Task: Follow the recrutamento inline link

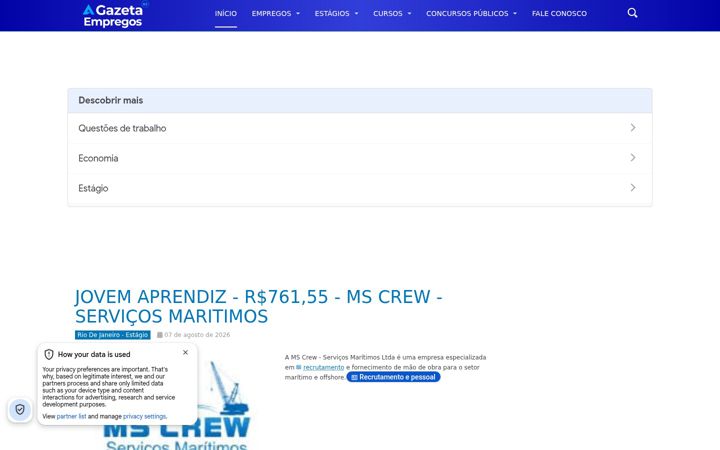Action: coord(323,367)
